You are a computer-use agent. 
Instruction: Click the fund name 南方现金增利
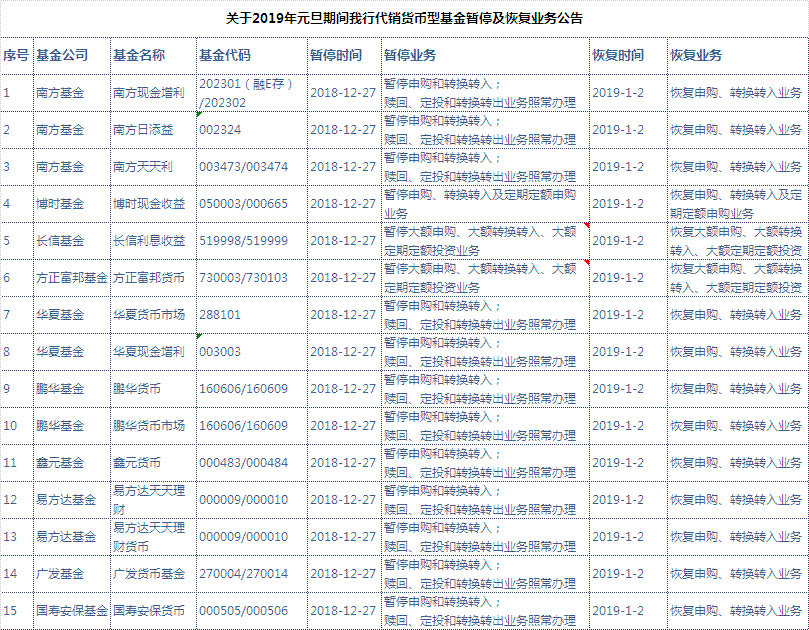(149, 92)
